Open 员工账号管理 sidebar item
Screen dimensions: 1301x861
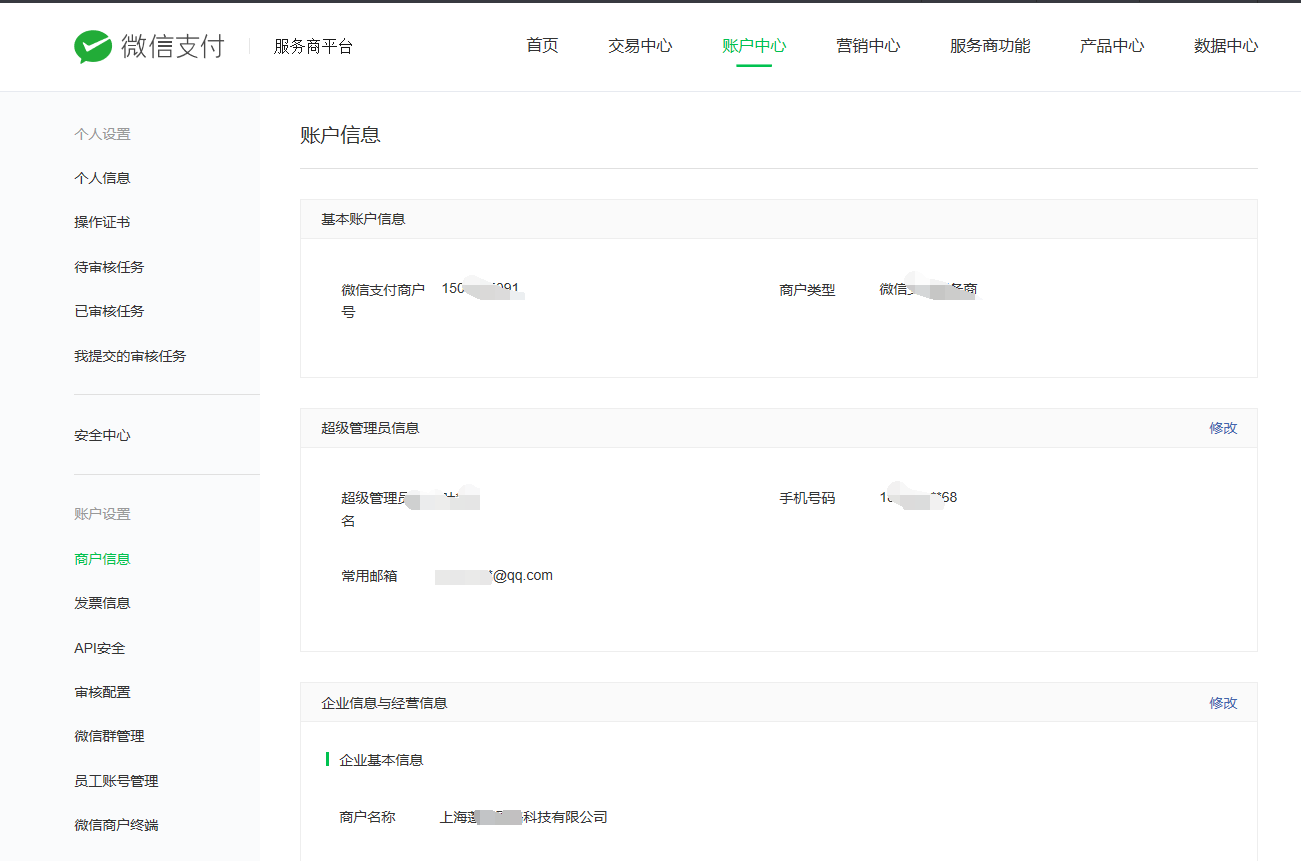point(116,781)
